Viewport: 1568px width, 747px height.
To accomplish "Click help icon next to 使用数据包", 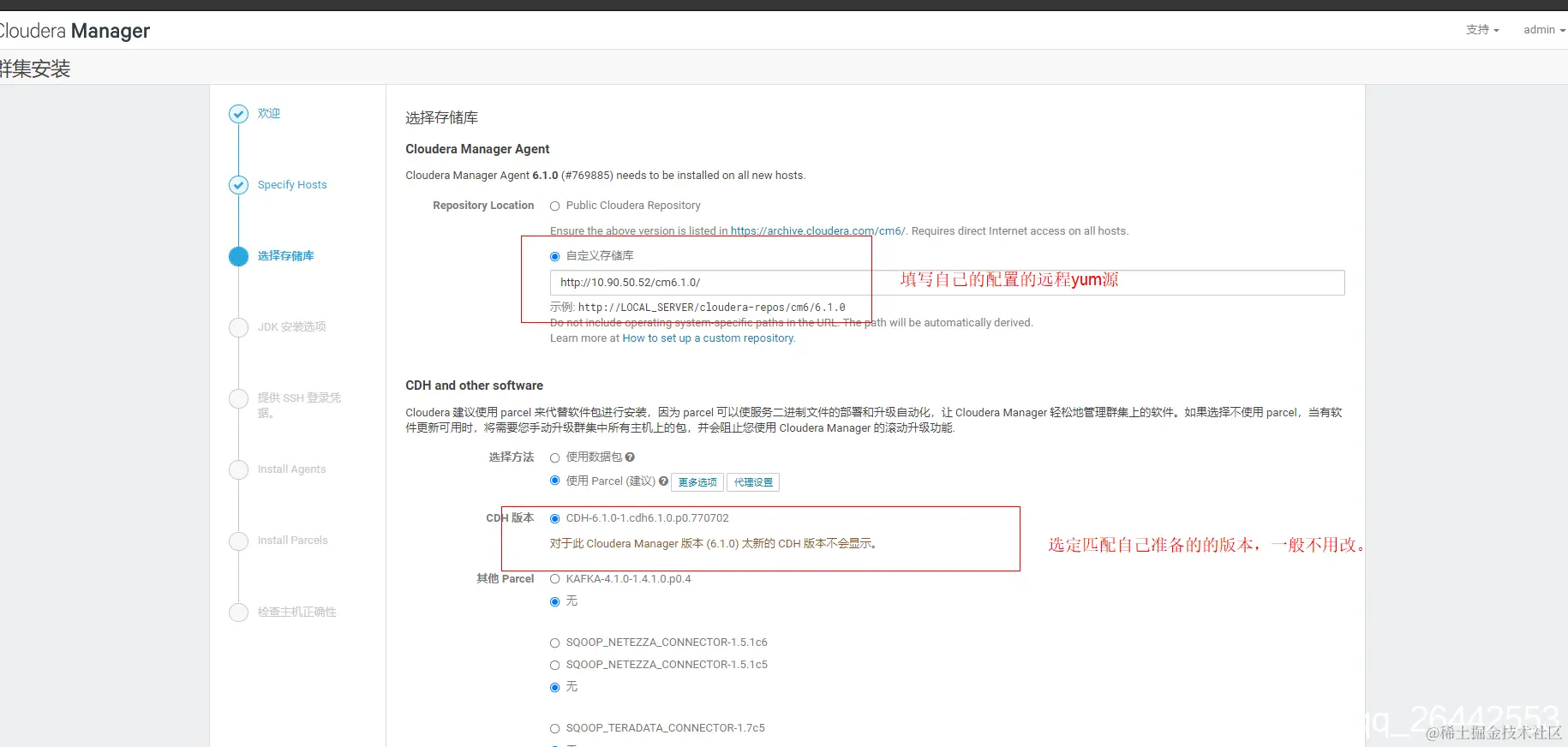I will (630, 457).
